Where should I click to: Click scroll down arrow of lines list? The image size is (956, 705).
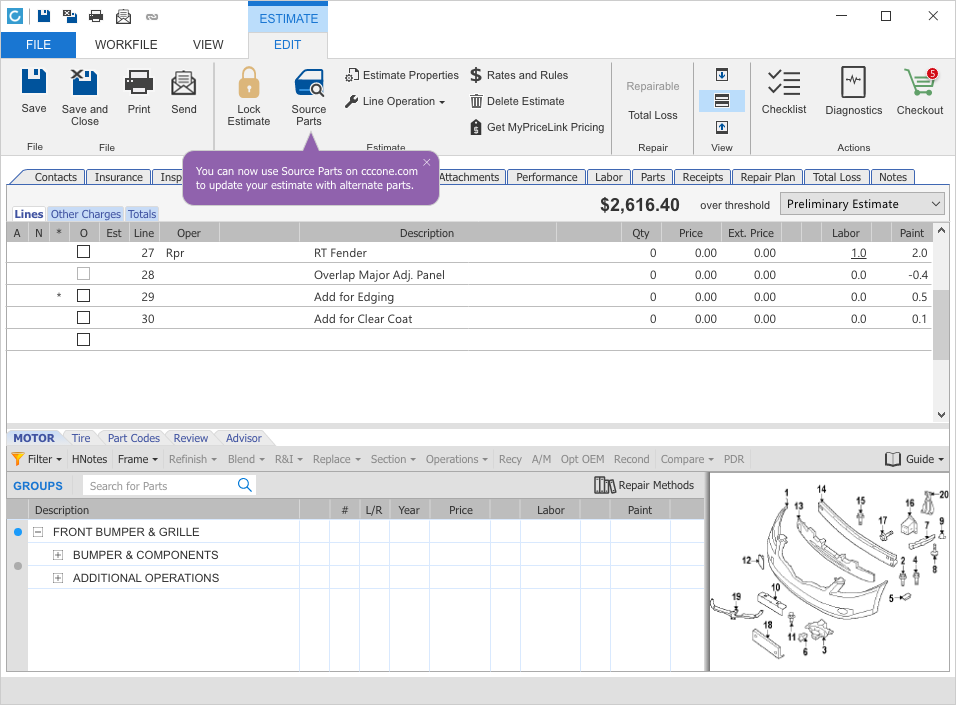click(x=941, y=414)
